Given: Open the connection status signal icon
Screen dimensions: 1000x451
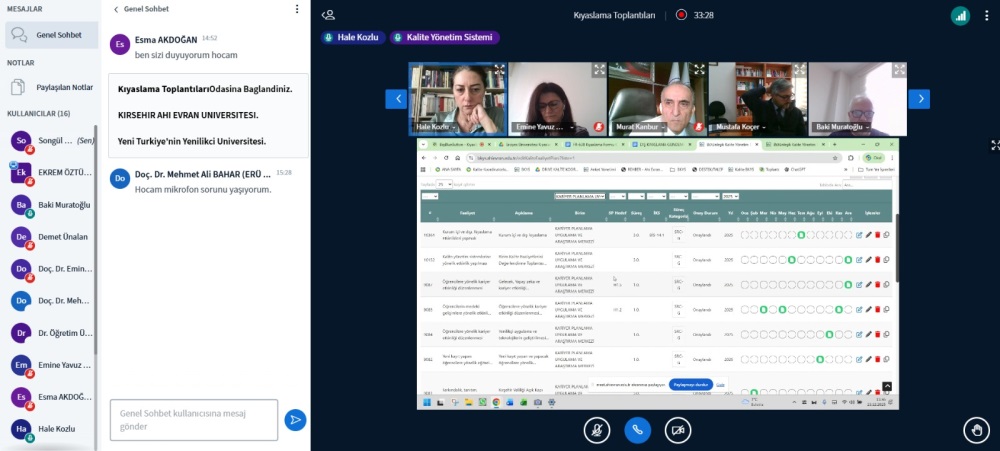Looking at the screenshot, I should click(x=960, y=15).
